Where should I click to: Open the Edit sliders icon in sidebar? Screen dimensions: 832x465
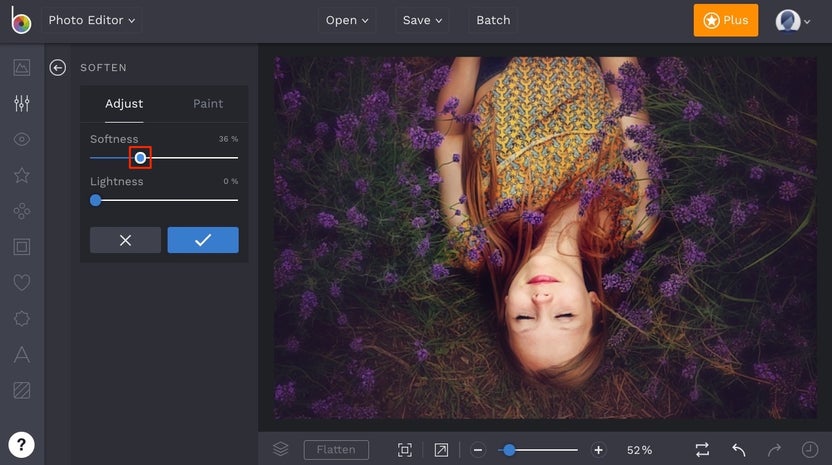point(22,103)
